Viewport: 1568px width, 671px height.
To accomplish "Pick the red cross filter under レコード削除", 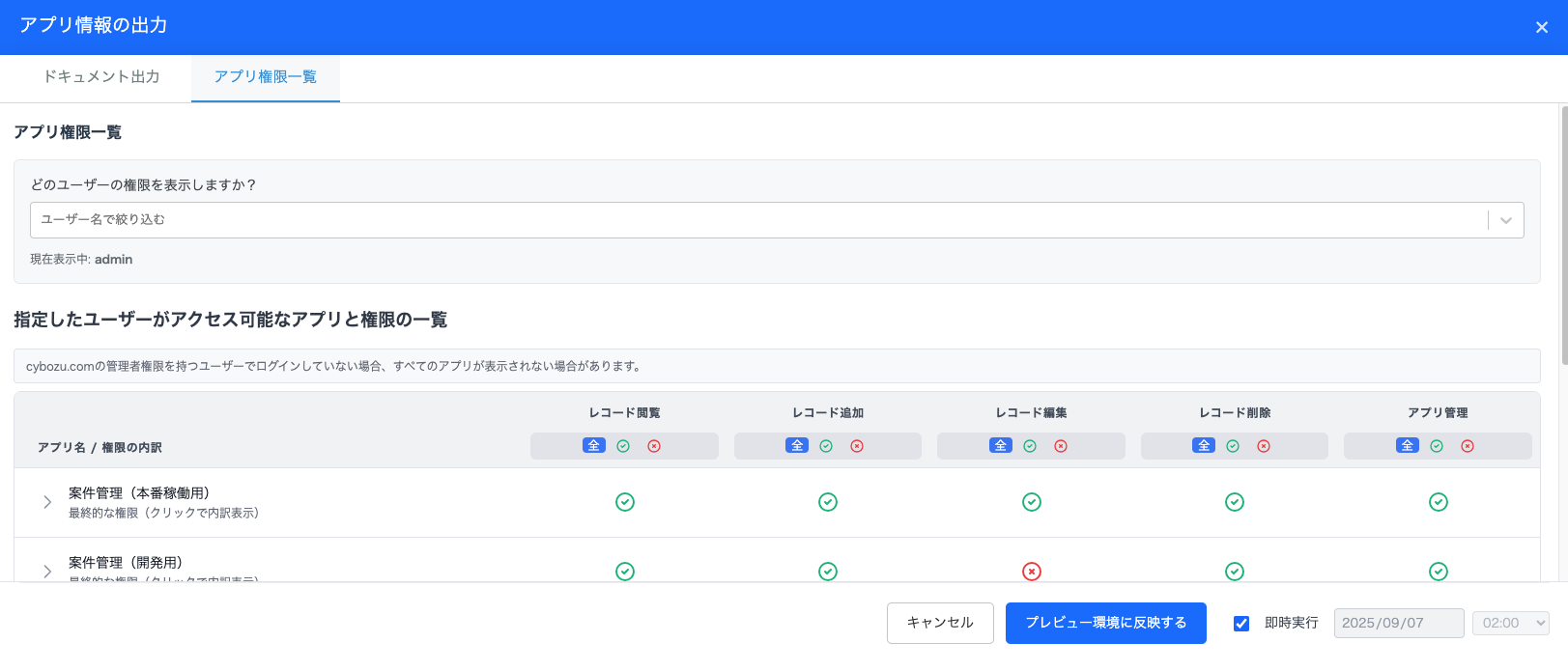I will point(1264,446).
